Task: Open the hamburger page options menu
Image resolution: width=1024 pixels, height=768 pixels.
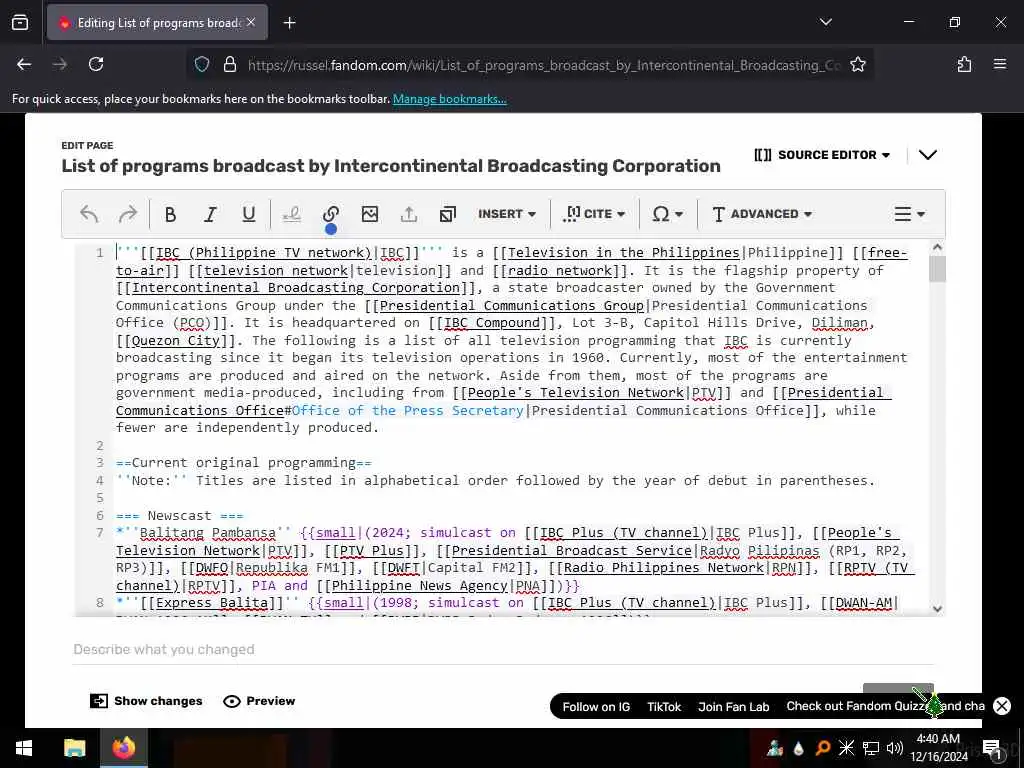Action: 909,214
